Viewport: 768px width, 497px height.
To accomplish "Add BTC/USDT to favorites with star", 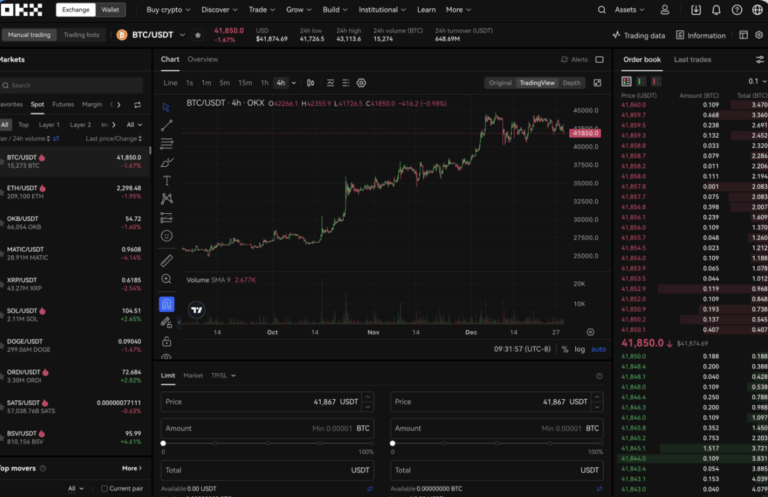I will point(198,35).
